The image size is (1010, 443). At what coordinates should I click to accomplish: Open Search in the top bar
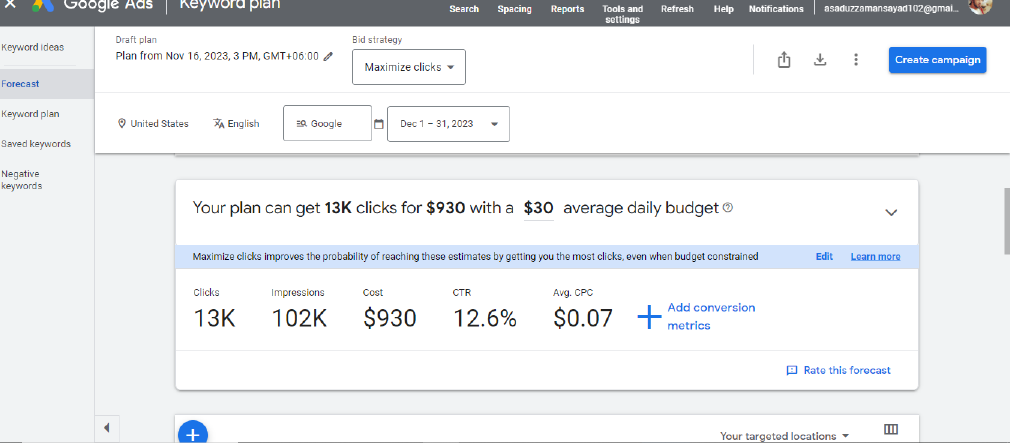click(x=464, y=9)
